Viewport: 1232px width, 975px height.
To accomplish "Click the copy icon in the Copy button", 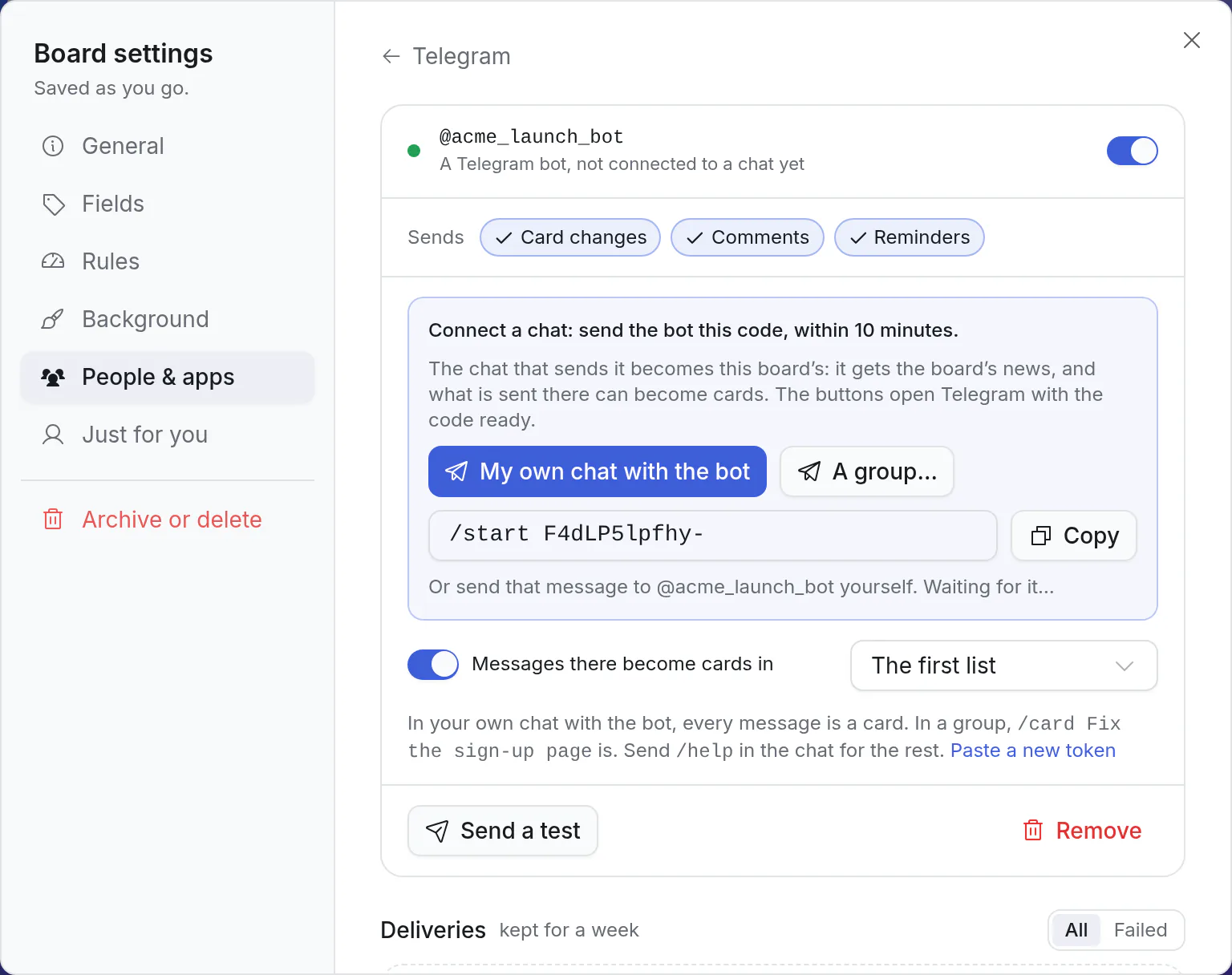I will [1041, 536].
